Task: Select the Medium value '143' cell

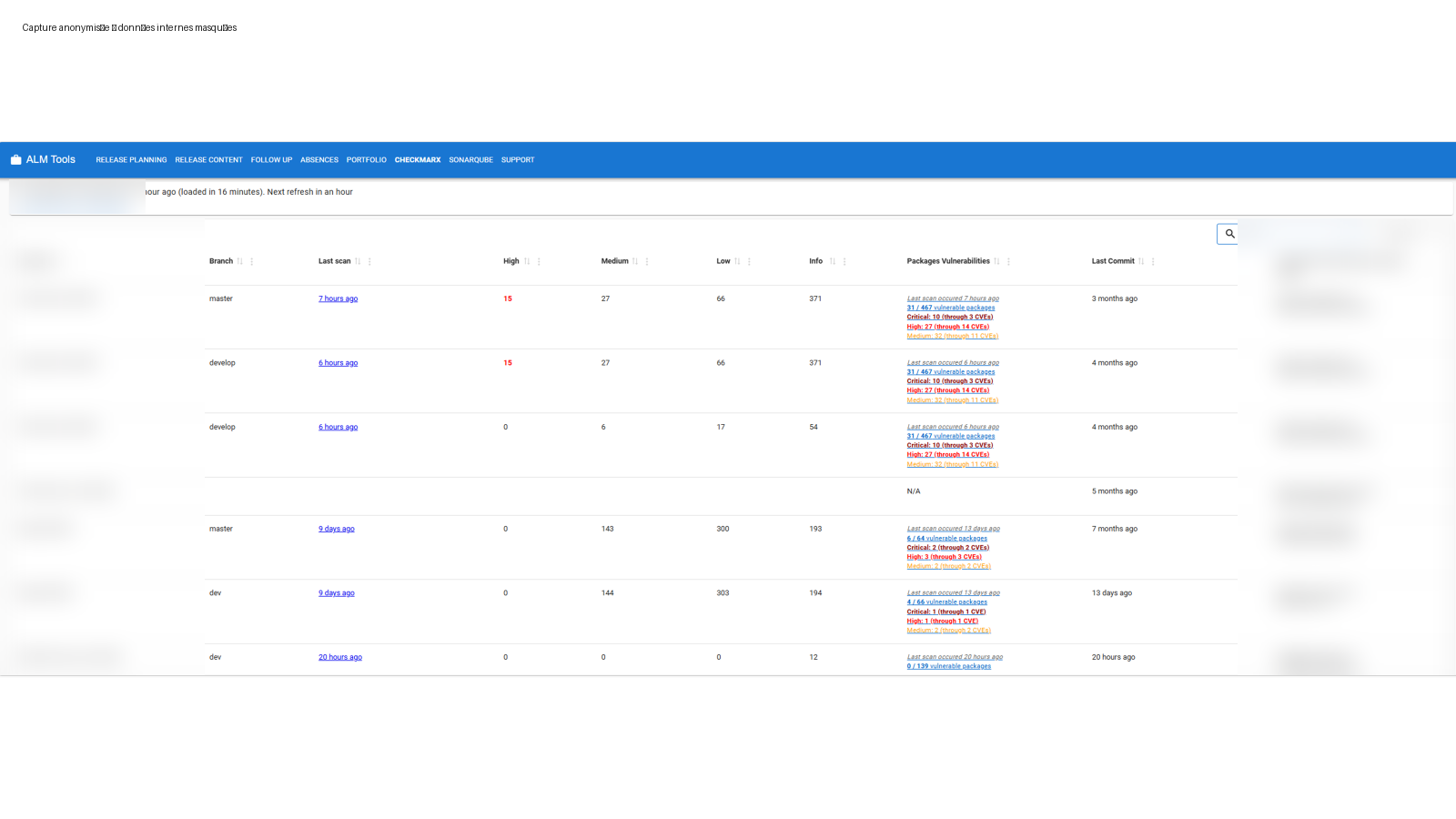Action: point(607,529)
